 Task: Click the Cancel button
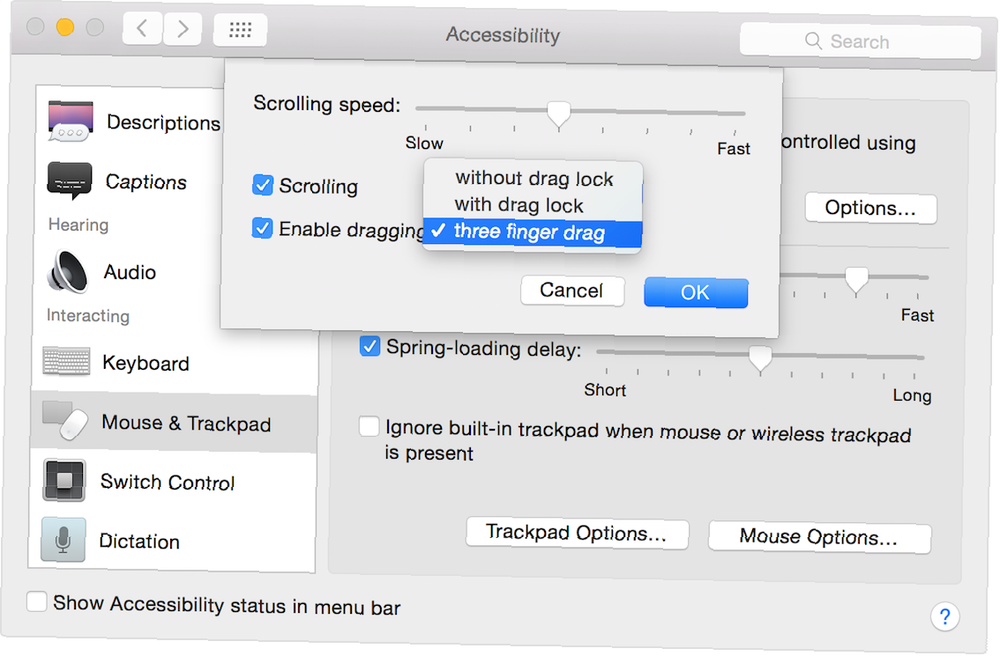tap(572, 291)
